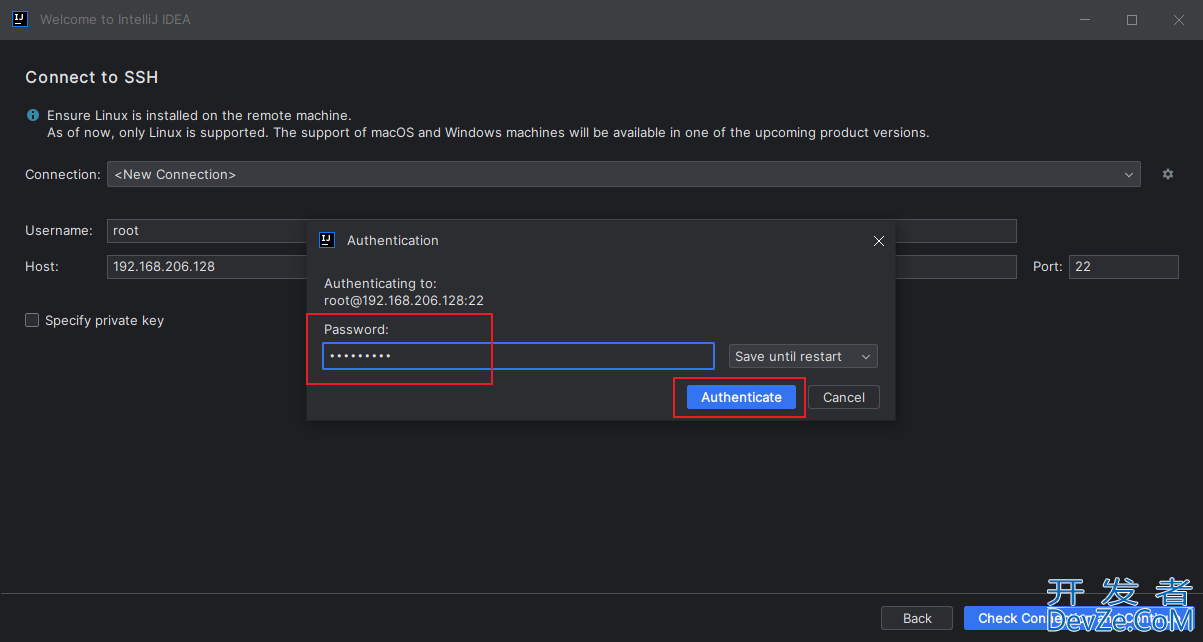Click text root@192.168.206.128:22
Screen dimensions: 1203x642
(404, 300)
